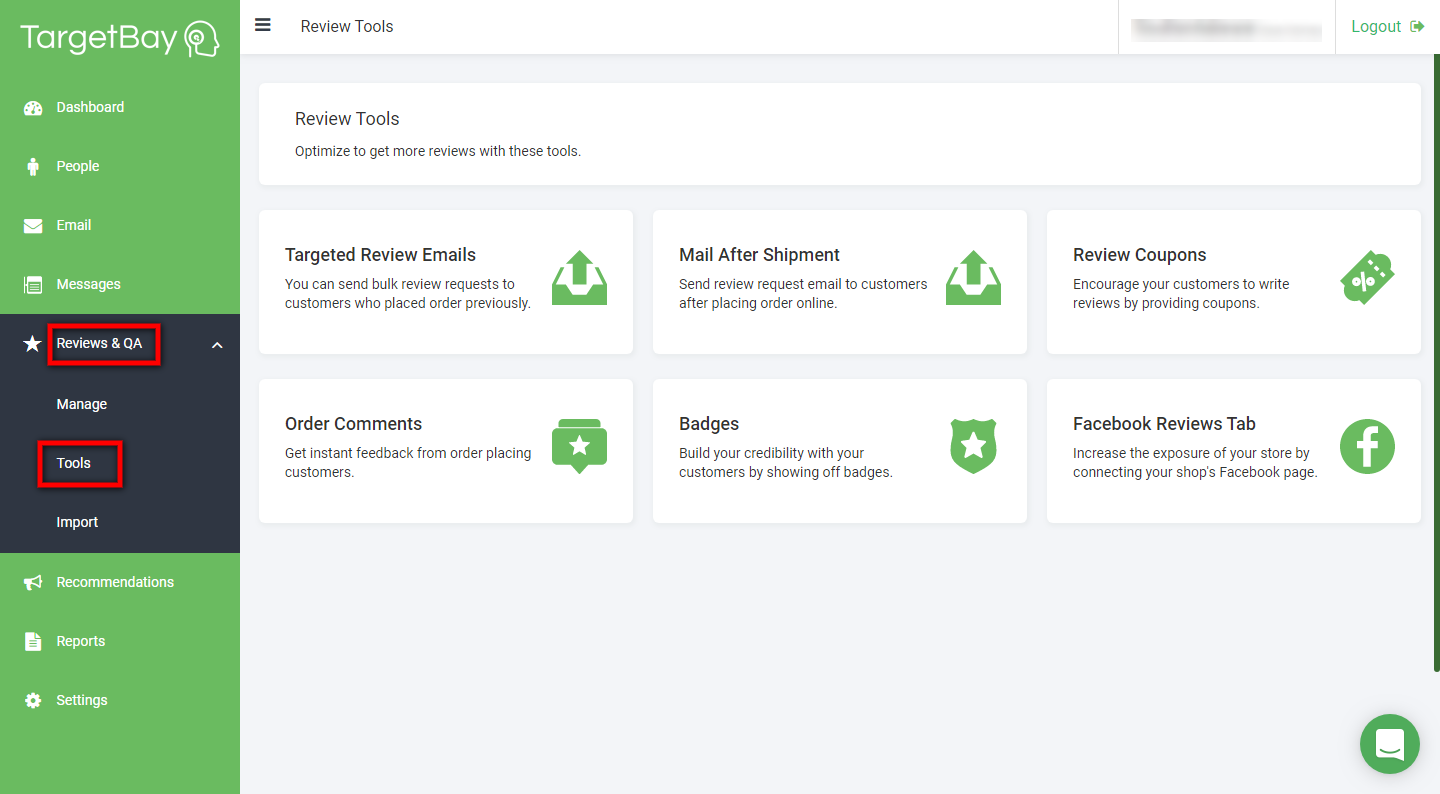Click the Dashboard gauge icon
The height and width of the screenshot is (794, 1440).
click(x=33, y=108)
